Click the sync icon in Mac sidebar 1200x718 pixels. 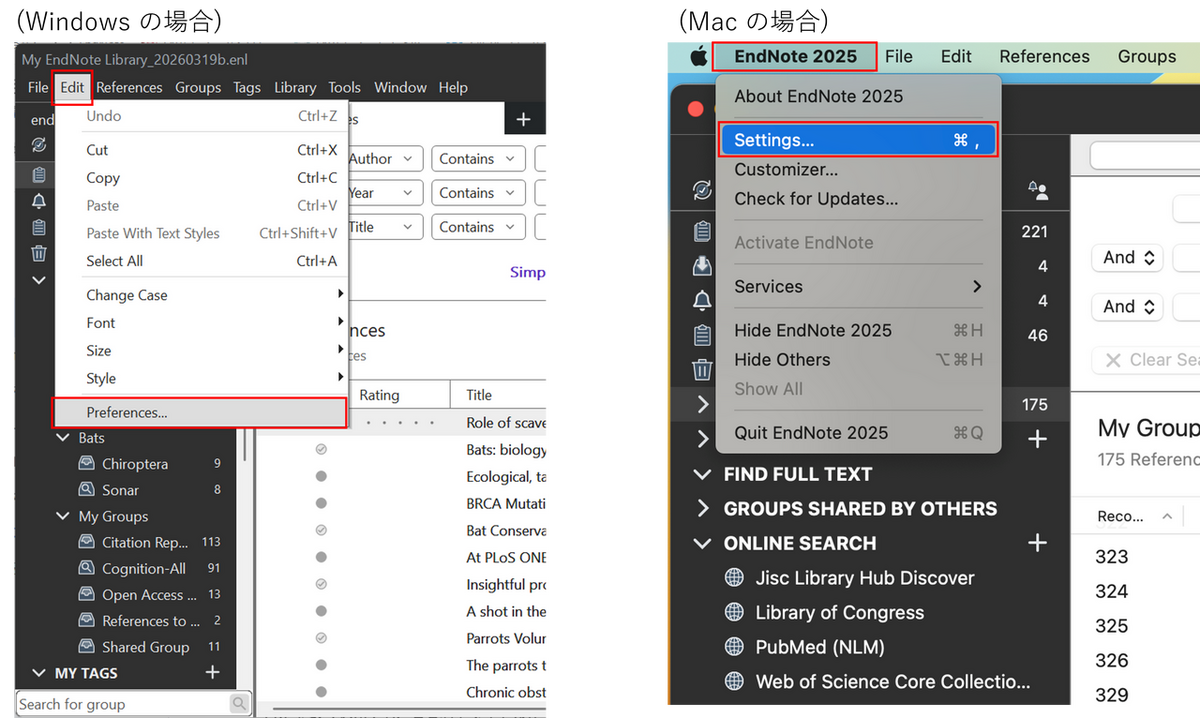coord(702,190)
